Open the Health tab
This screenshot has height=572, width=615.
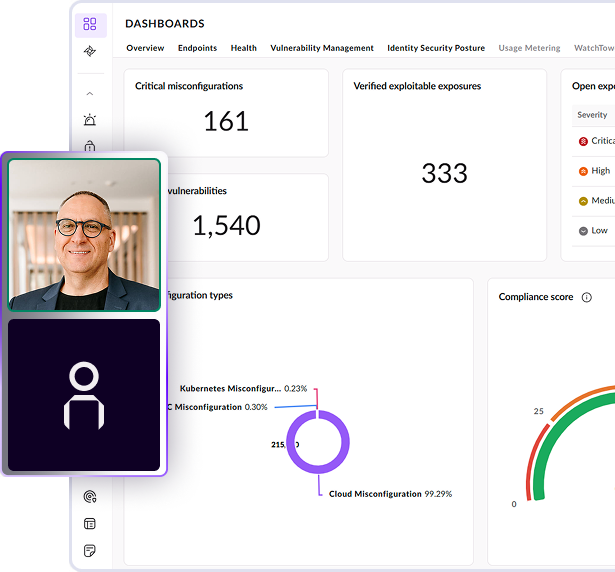243,48
